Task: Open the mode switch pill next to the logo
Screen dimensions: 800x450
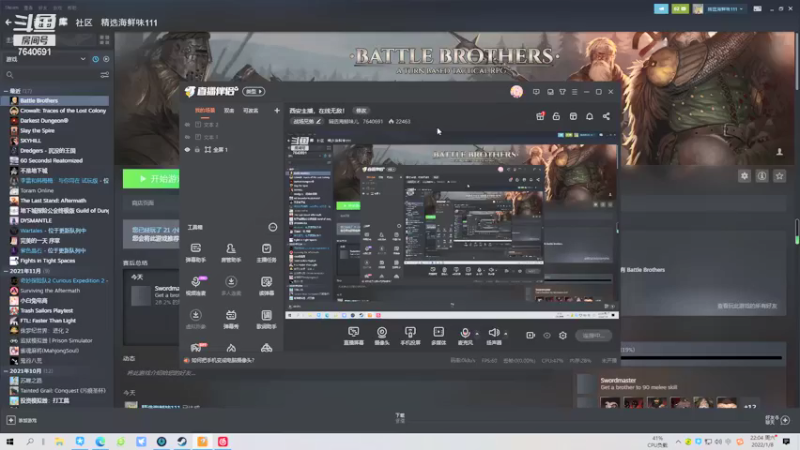Action: pyautogui.click(x=254, y=91)
